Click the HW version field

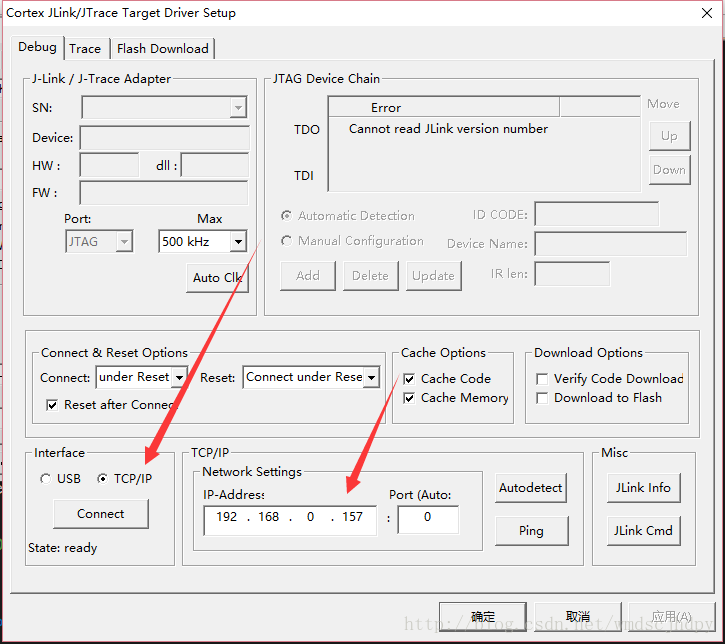click(x=109, y=165)
